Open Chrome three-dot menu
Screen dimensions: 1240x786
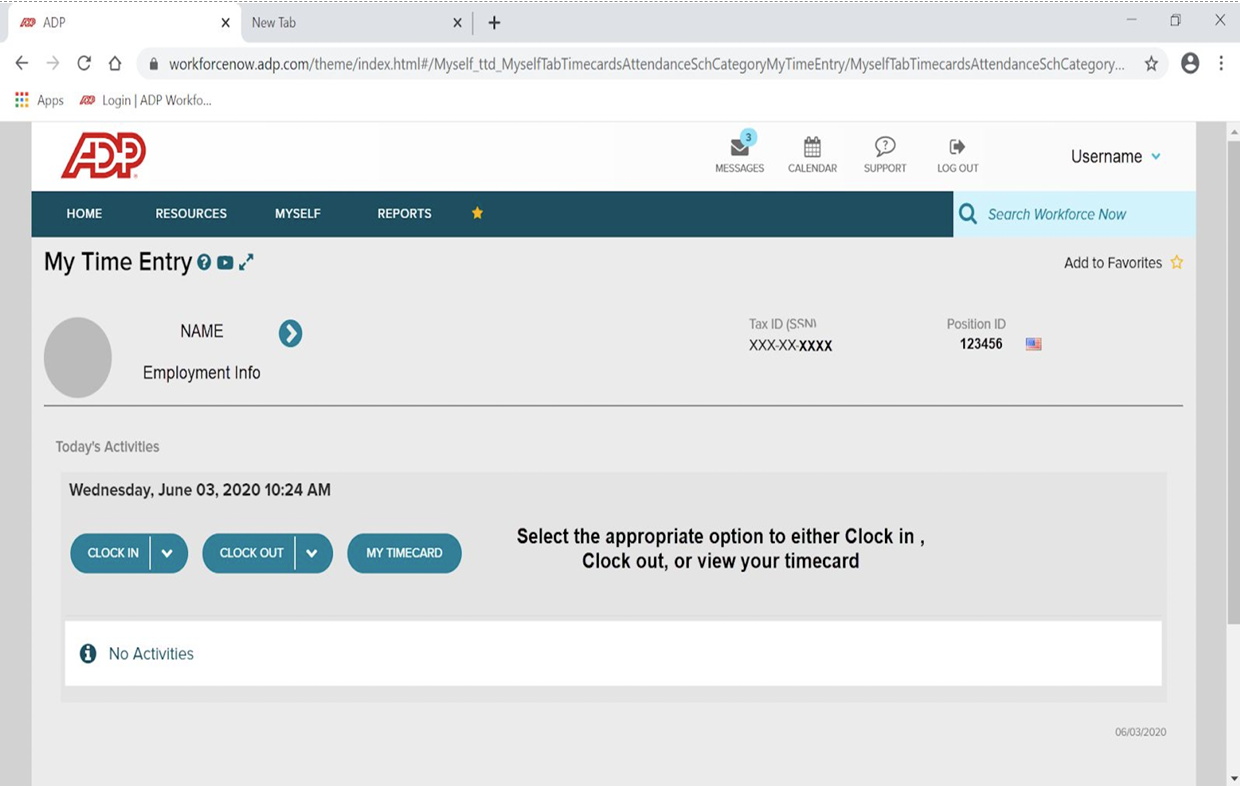click(x=1221, y=63)
